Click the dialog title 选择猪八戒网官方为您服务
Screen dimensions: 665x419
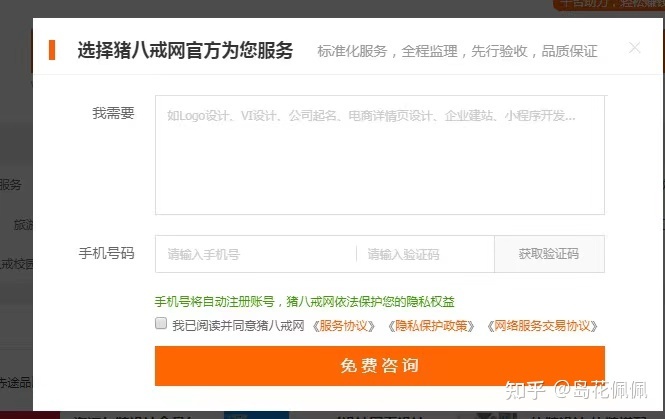(x=185, y=50)
